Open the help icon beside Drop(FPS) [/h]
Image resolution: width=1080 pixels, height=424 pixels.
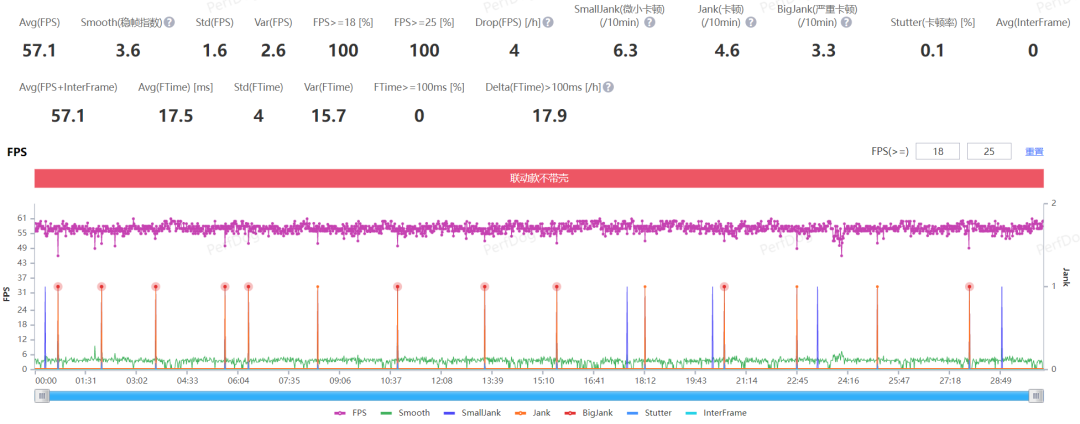[548, 22]
